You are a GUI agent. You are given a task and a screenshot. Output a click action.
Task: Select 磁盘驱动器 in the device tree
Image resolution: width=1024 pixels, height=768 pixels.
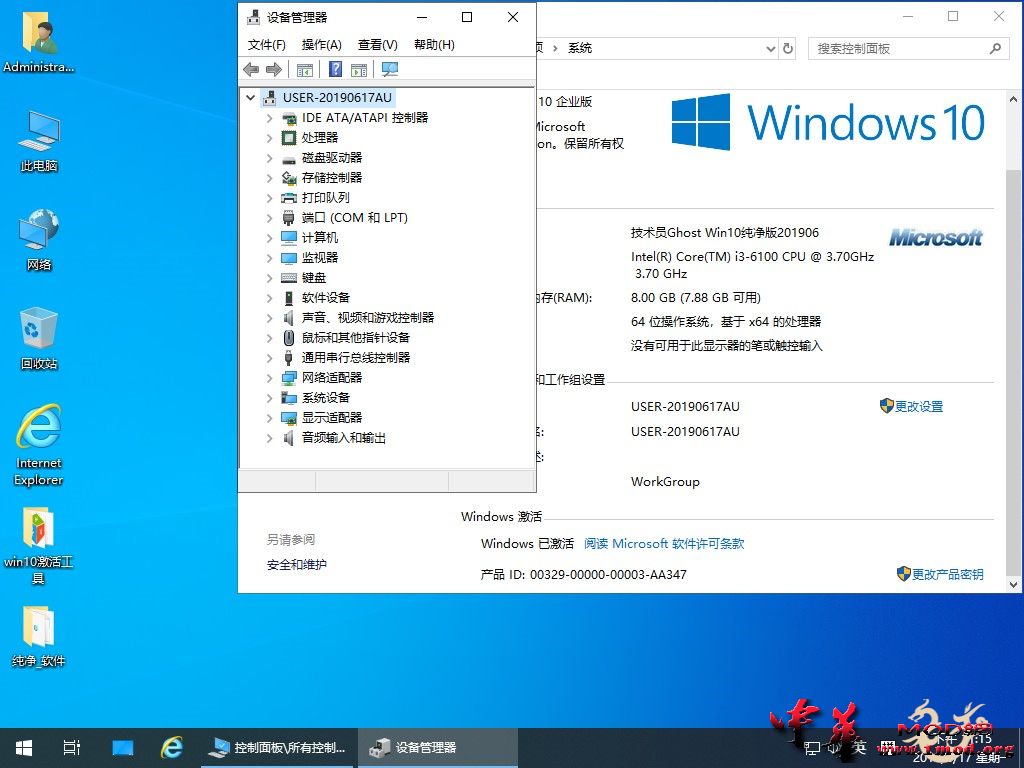(x=332, y=158)
